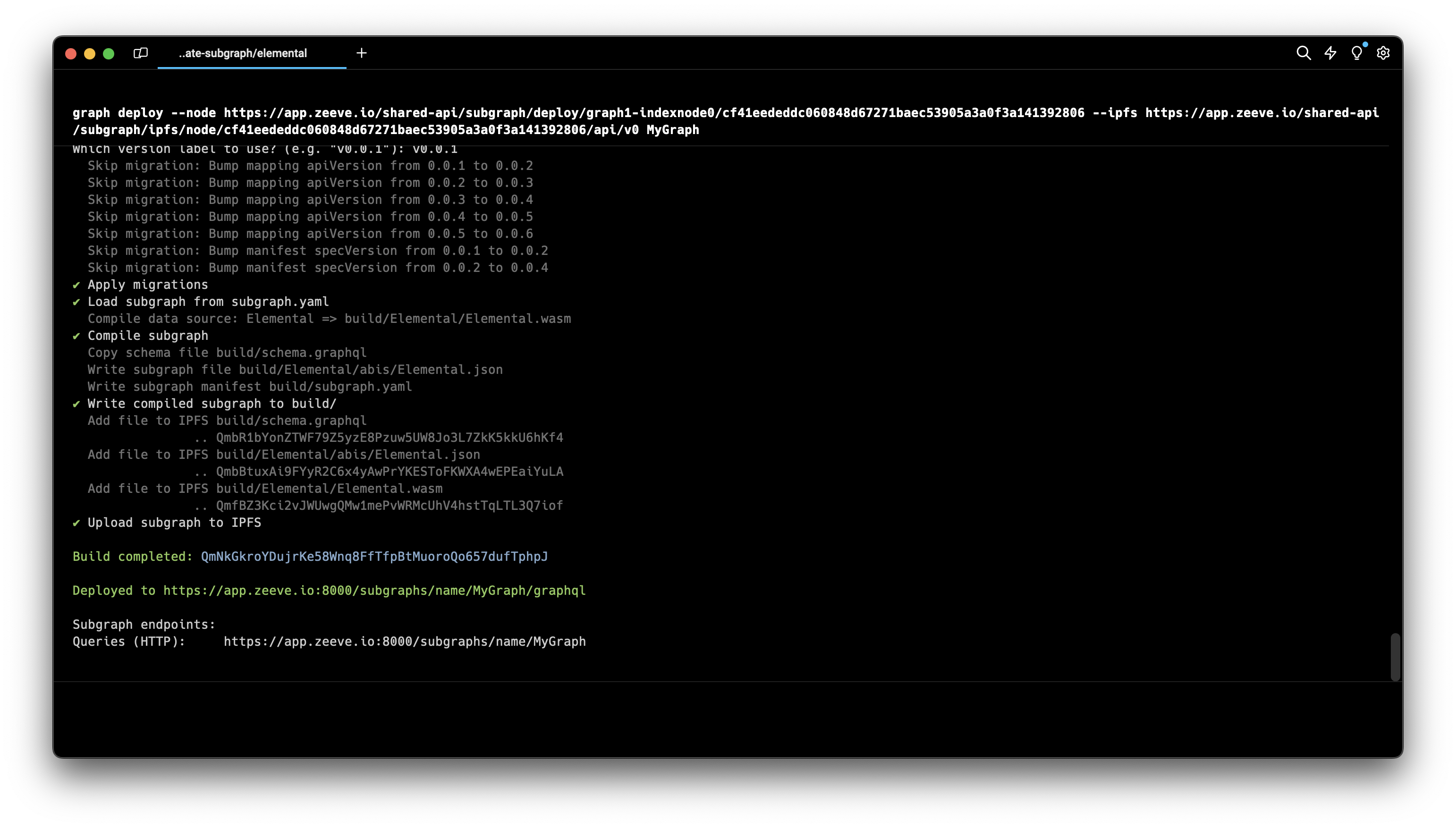Click the hash QmfBZ3Kci2vJWUwgQMw1mePvWRMcUhV4hstTqLTL3Q7iof
This screenshot has width=1456, height=828.
[x=389, y=506]
